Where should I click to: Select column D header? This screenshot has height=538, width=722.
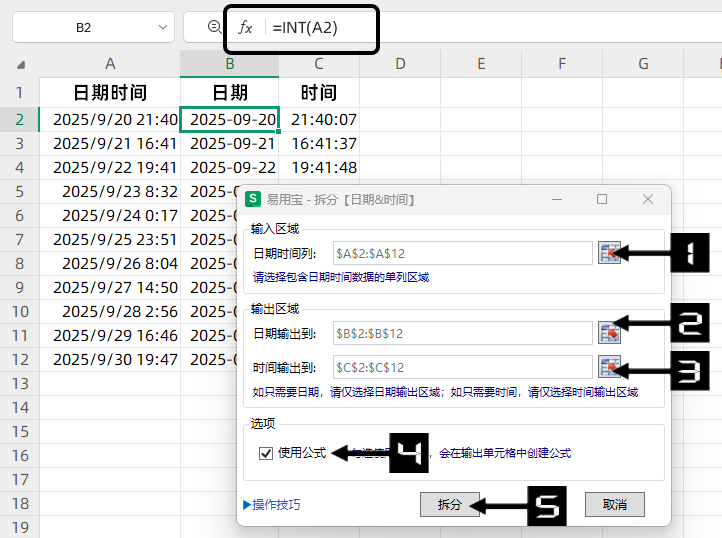pos(400,65)
